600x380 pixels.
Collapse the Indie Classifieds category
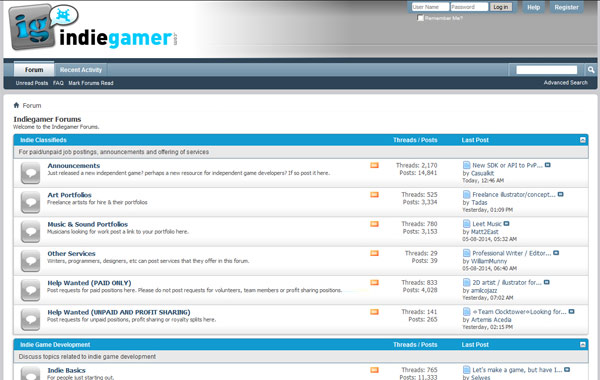coord(582,140)
